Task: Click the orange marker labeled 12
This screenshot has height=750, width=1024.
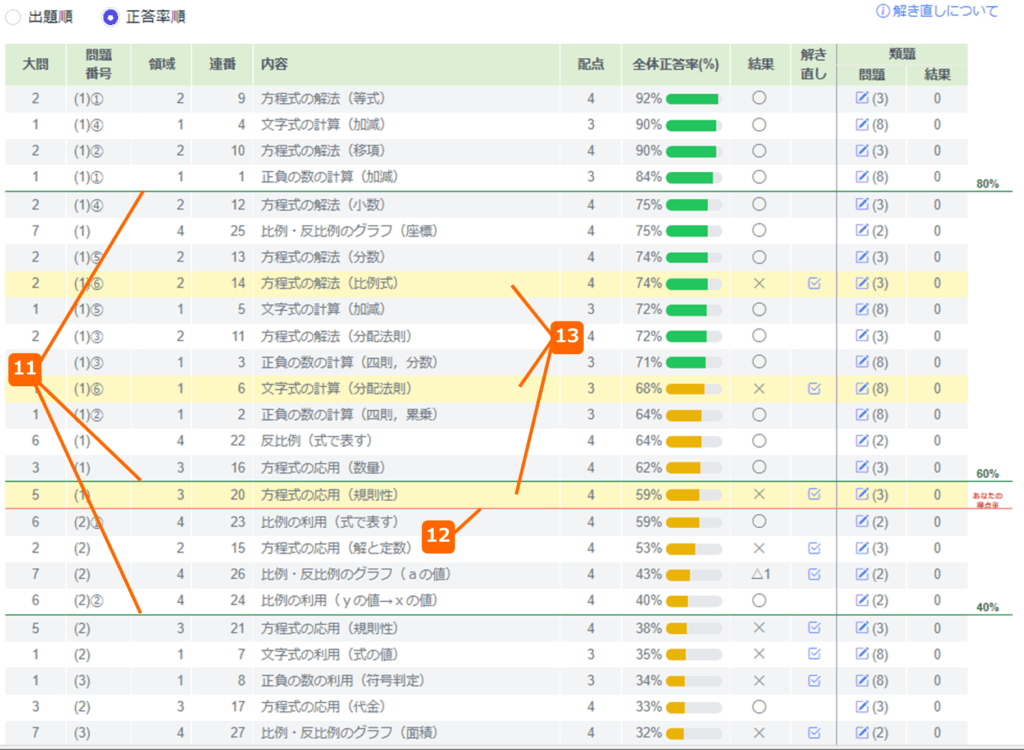Action: [438, 536]
